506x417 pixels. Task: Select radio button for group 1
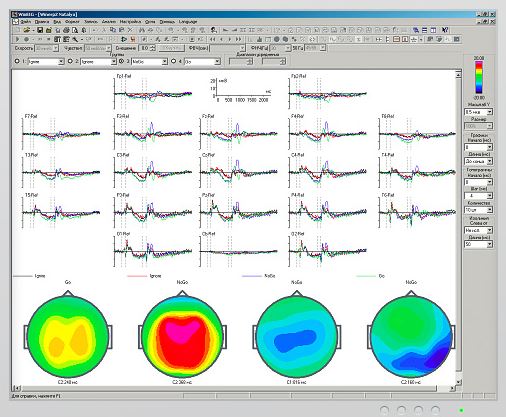pos(17,61)
